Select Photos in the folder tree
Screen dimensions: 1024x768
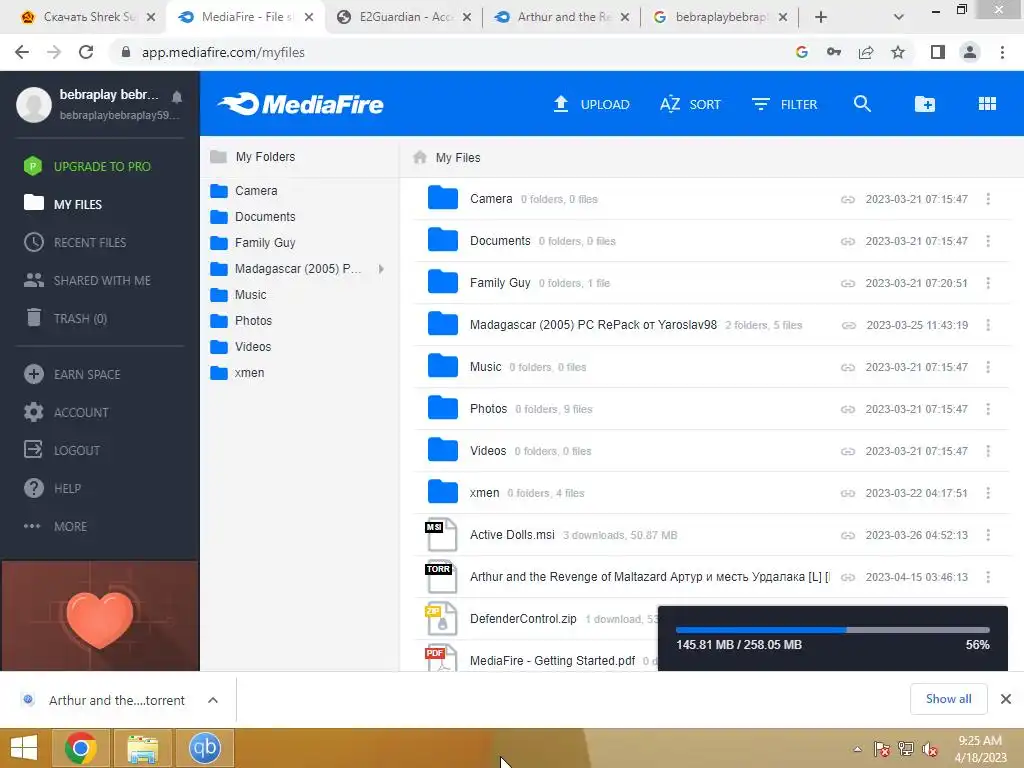tap(241, 321)
